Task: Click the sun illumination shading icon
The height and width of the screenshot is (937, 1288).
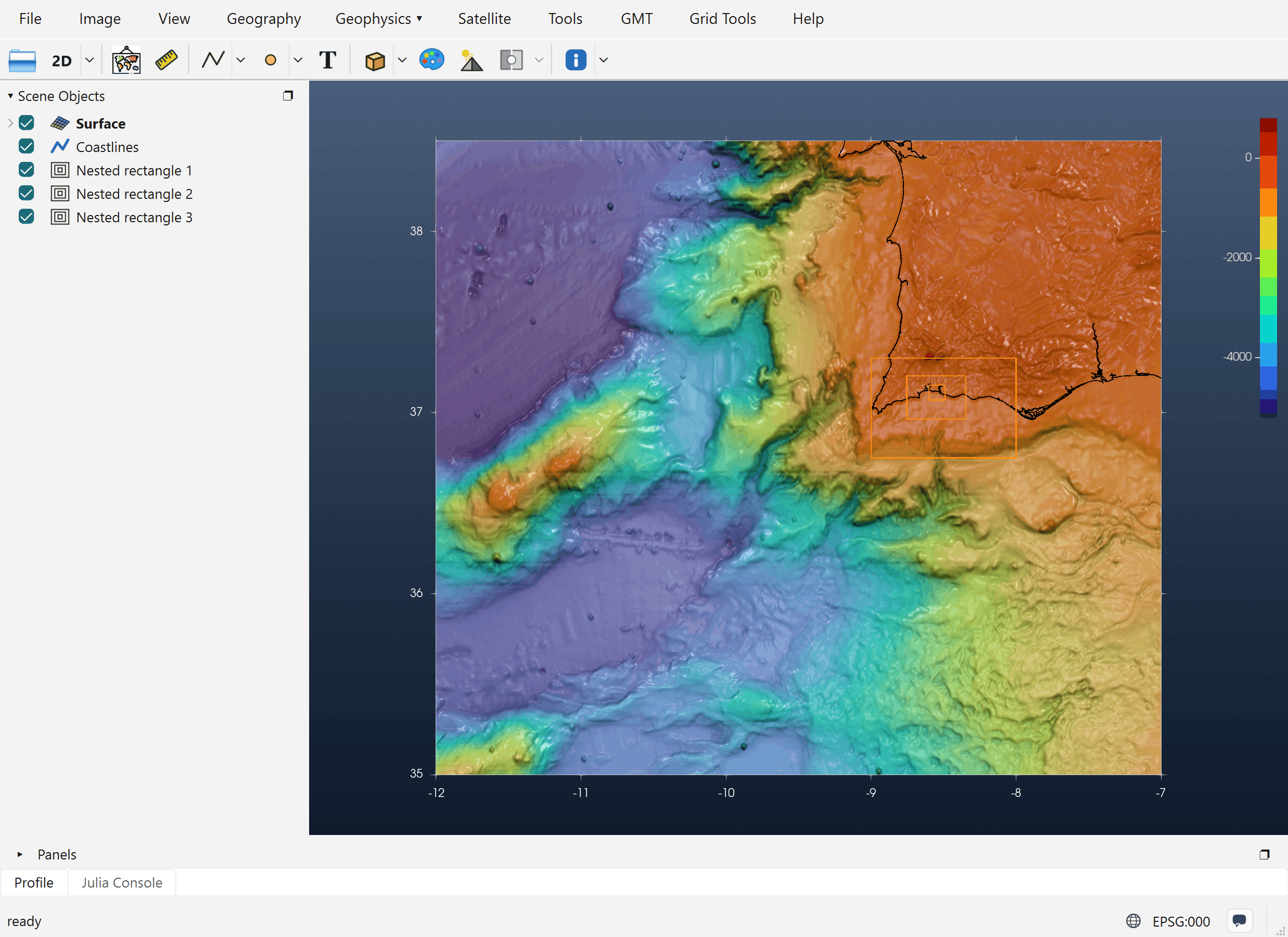Action: coord(471,60)
